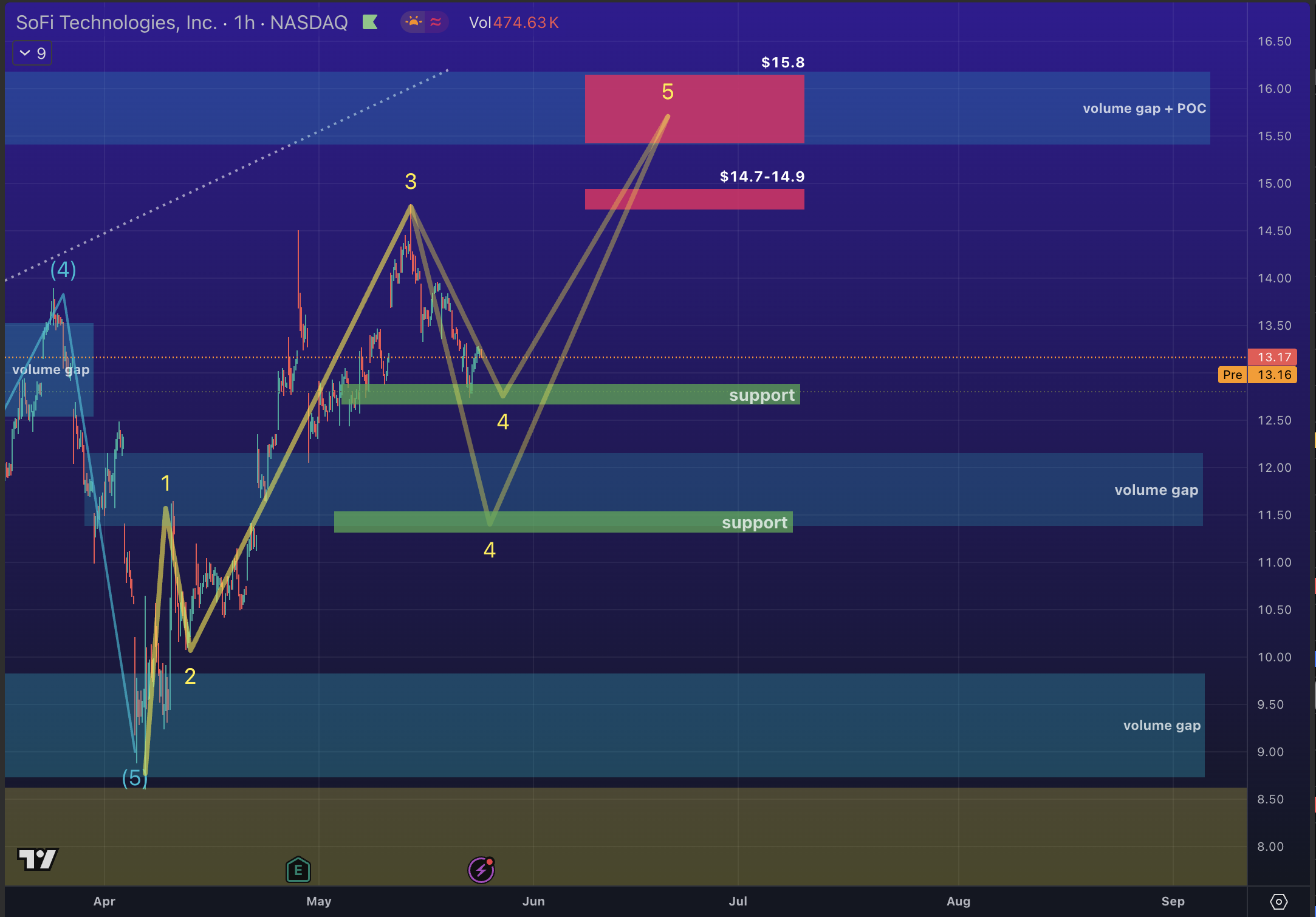Screen dimensions: 1316x917
Task: Click the TradingView logo in chart corner
Action: 38,859
